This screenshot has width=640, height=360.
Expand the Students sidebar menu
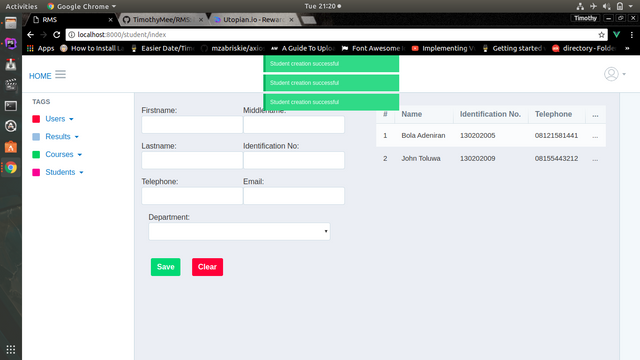64,172
